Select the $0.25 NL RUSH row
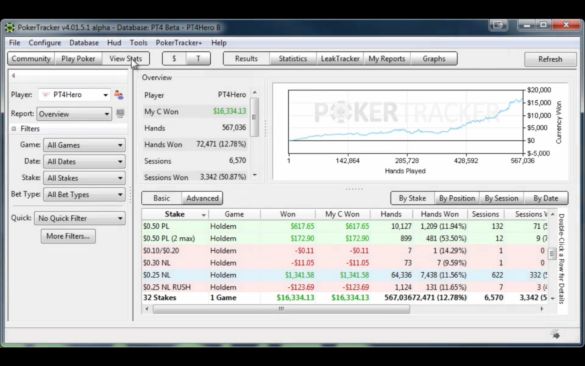 345,287
